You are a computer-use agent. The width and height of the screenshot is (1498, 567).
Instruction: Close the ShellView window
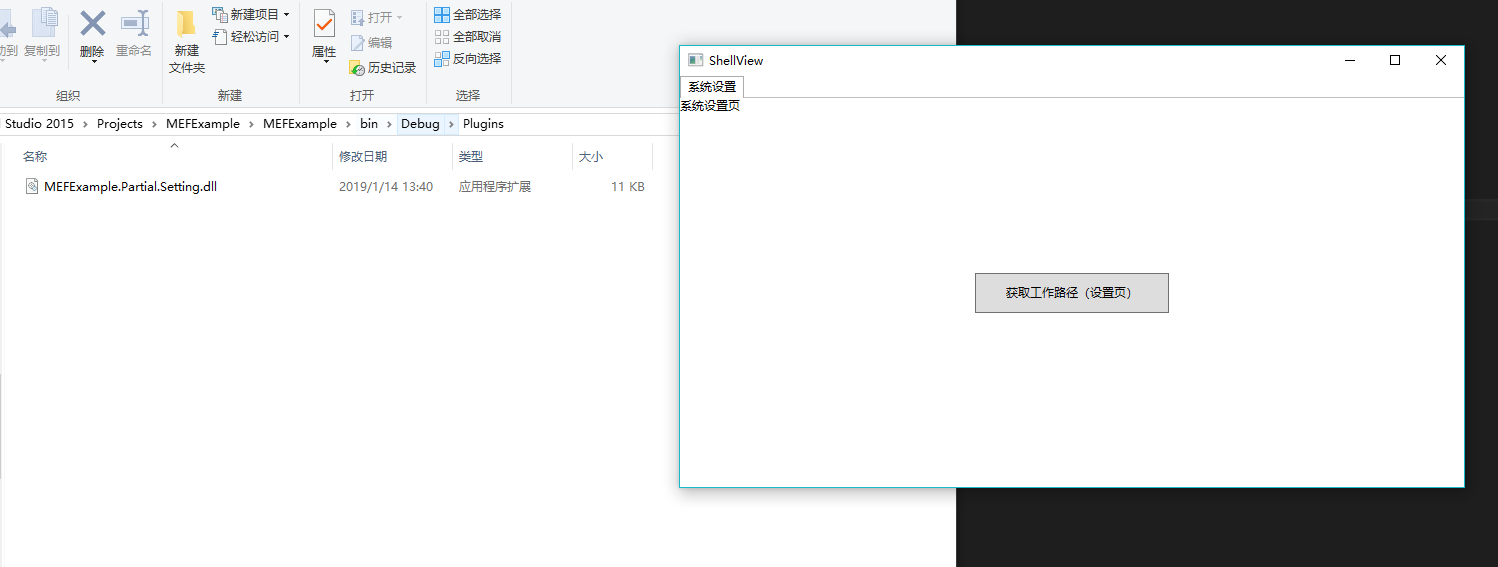pos(1441,60)
